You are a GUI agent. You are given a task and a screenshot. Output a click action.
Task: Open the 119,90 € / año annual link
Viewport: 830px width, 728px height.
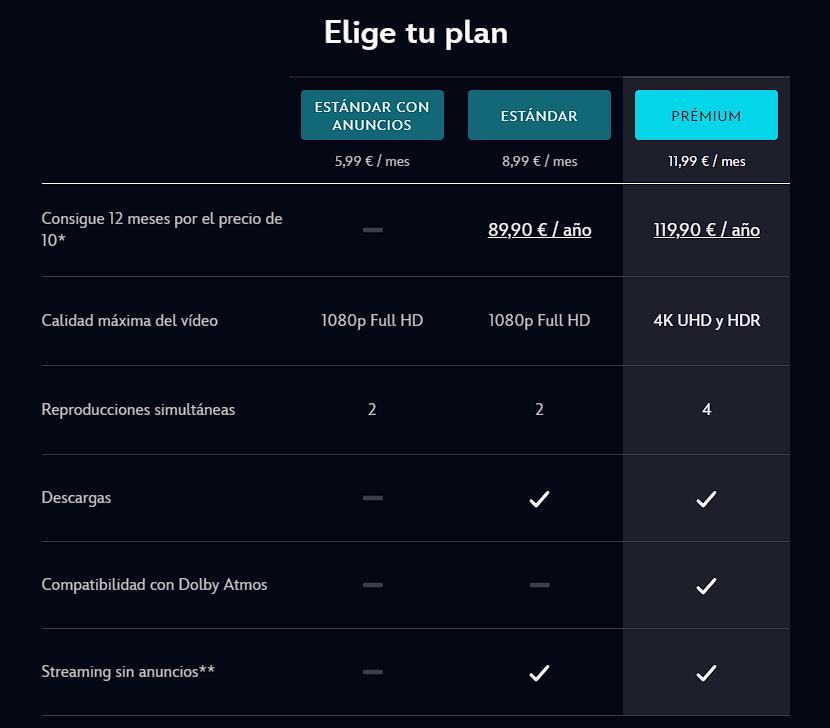(x=707, y=230)
